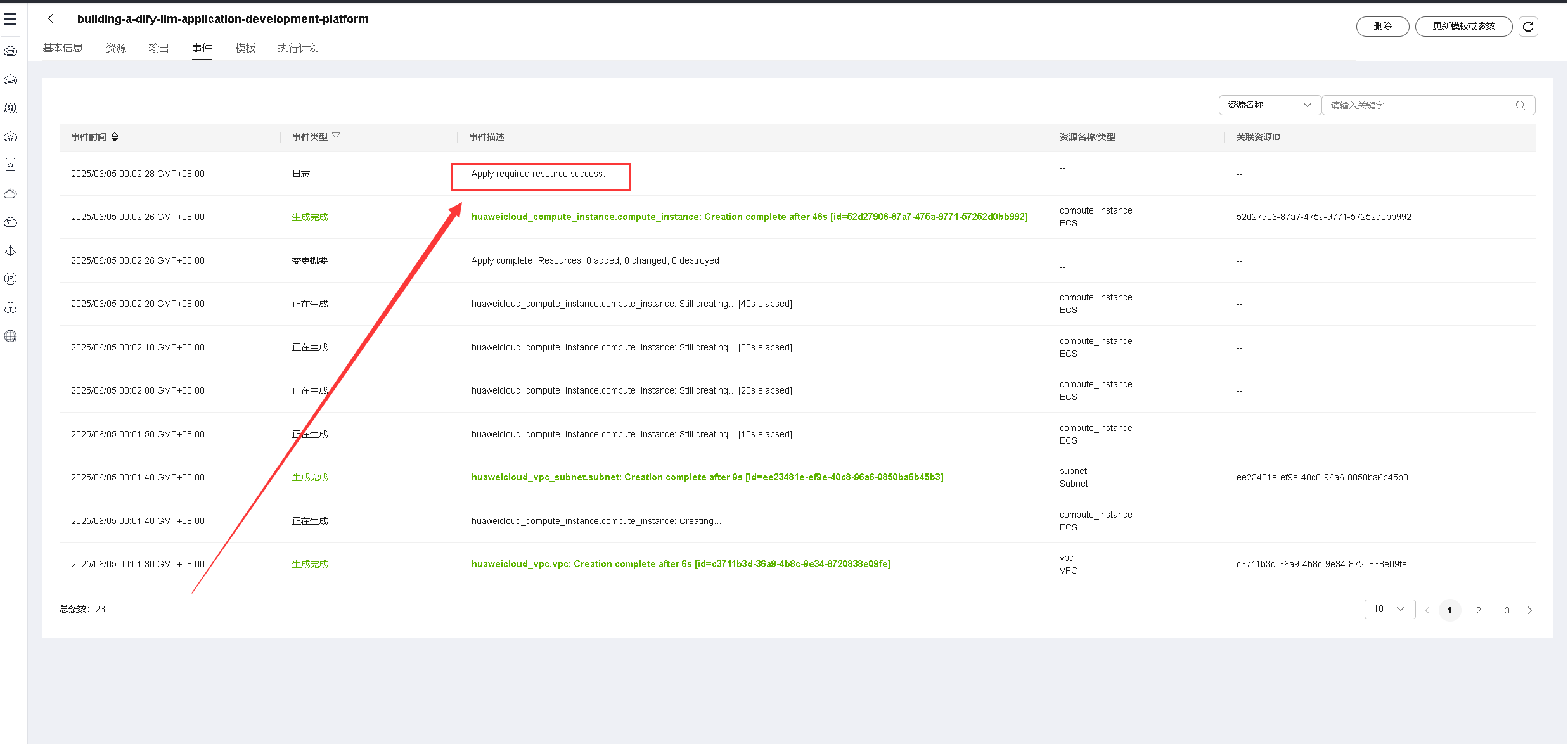Click the 删除 button
1568x744 pixels.
coord(1382,27)
